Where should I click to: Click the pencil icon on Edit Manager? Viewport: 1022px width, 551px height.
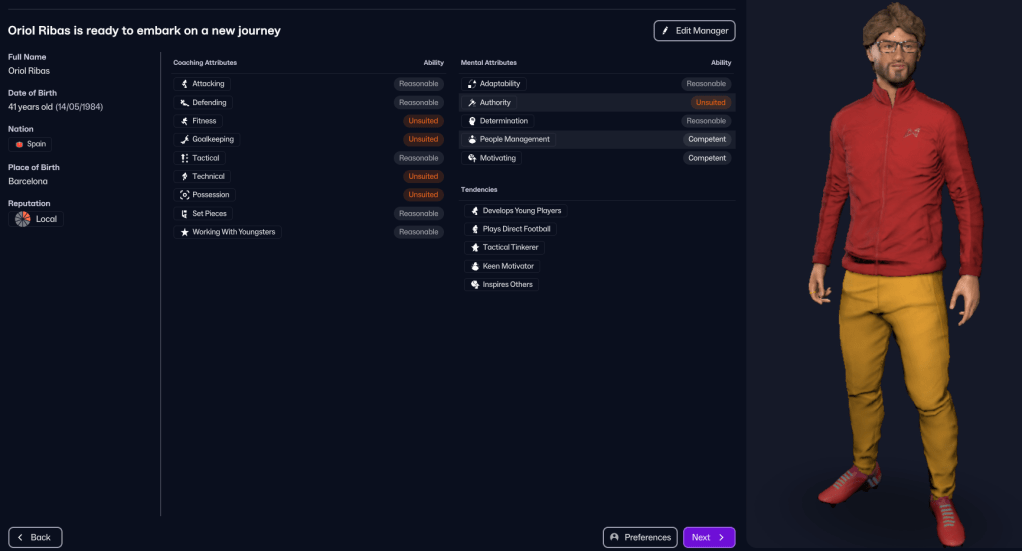665,31
